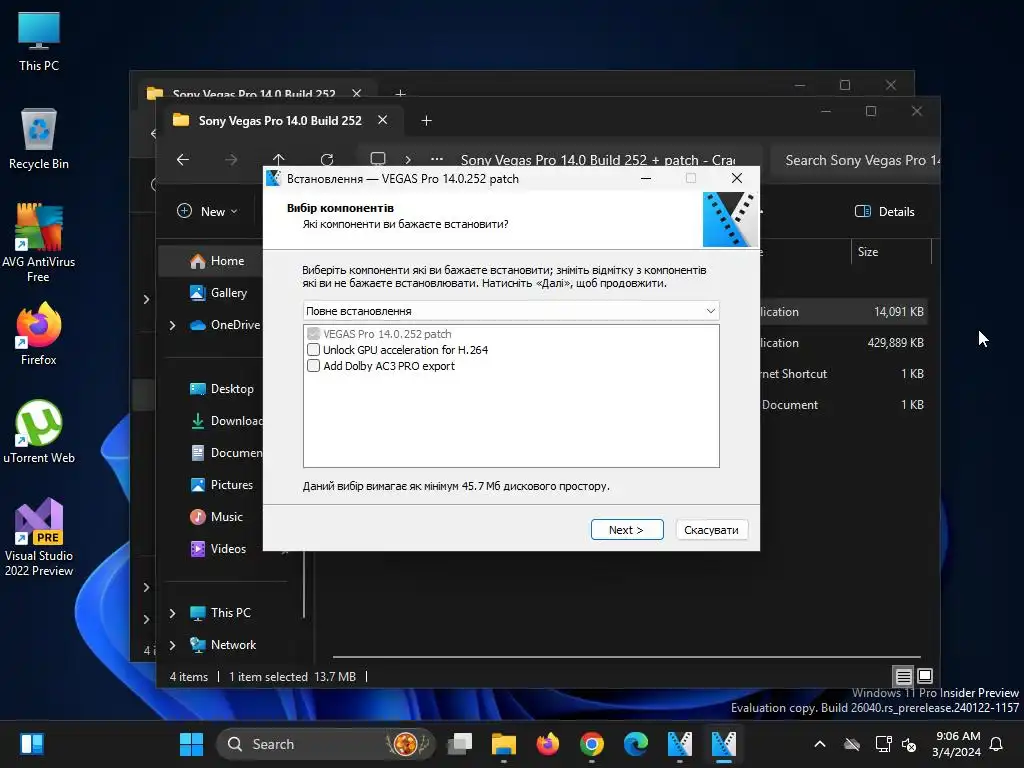Image resolution: width=1024 pixels, height=768 pixels.
Task: Go up one folder level
Action: [279, 159]
